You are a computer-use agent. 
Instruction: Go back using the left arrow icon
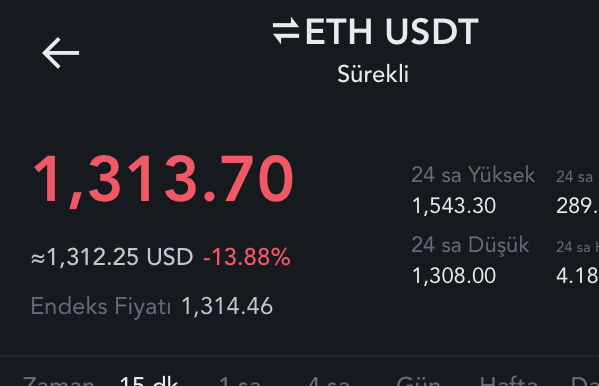pyautogui.click(x=60, y=53)
